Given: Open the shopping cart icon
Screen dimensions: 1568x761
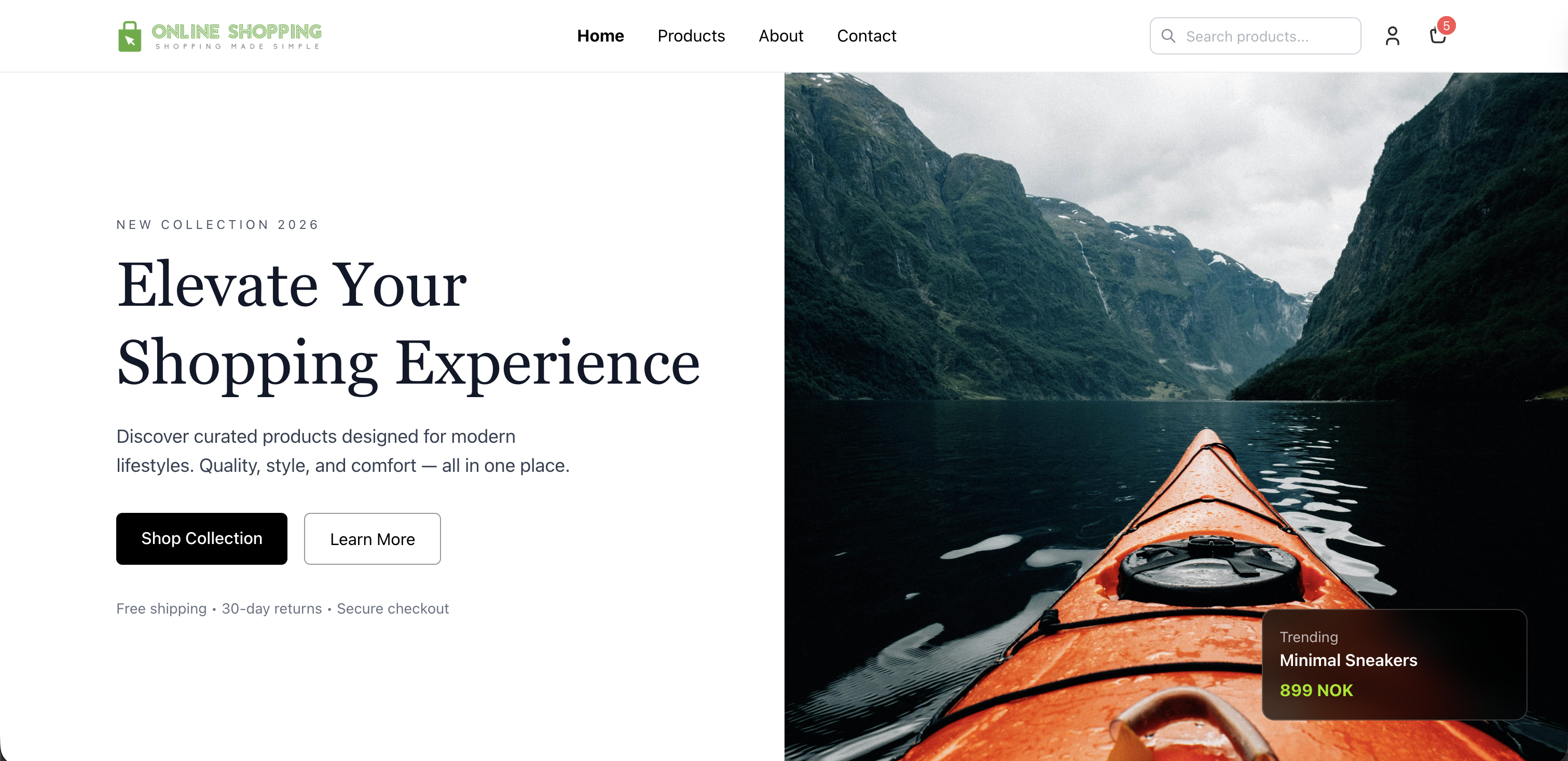Looking at the screenshot, I should coord(1438,36).
